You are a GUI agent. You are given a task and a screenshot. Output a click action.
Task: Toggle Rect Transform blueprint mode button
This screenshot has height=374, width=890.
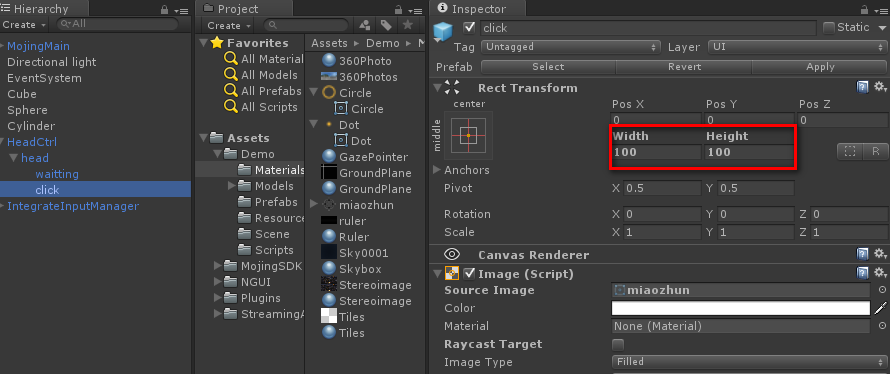pyautogui.click(x=850, y=152)
